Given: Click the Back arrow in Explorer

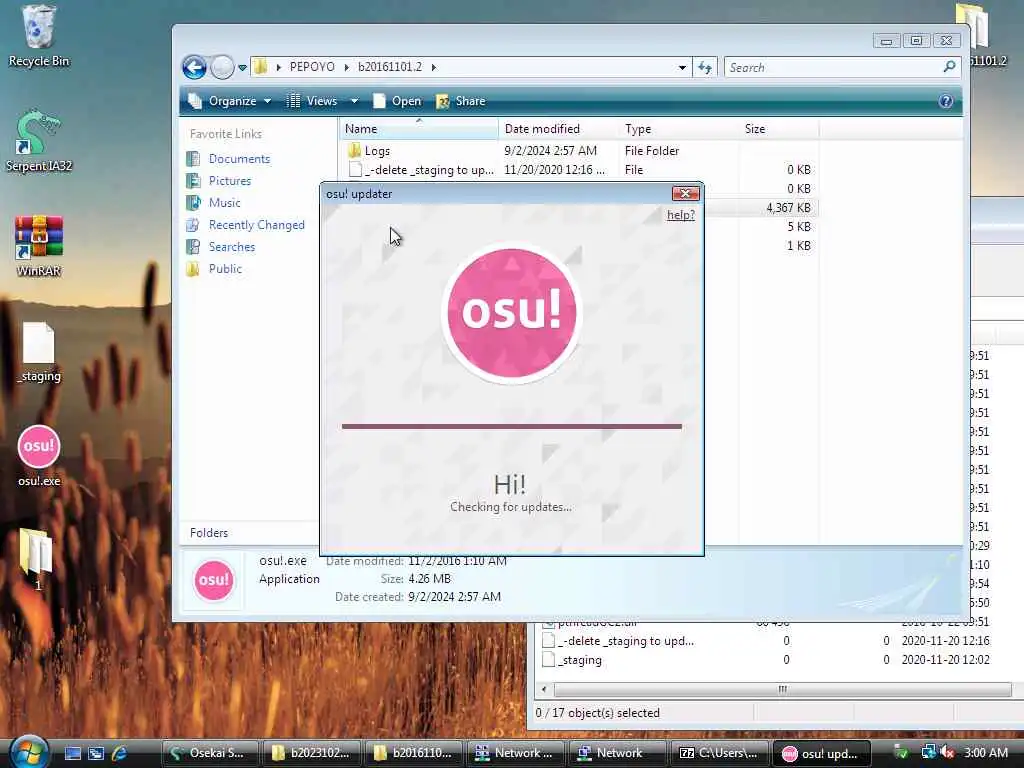Looking at the screenshot, I should [194, 67].
